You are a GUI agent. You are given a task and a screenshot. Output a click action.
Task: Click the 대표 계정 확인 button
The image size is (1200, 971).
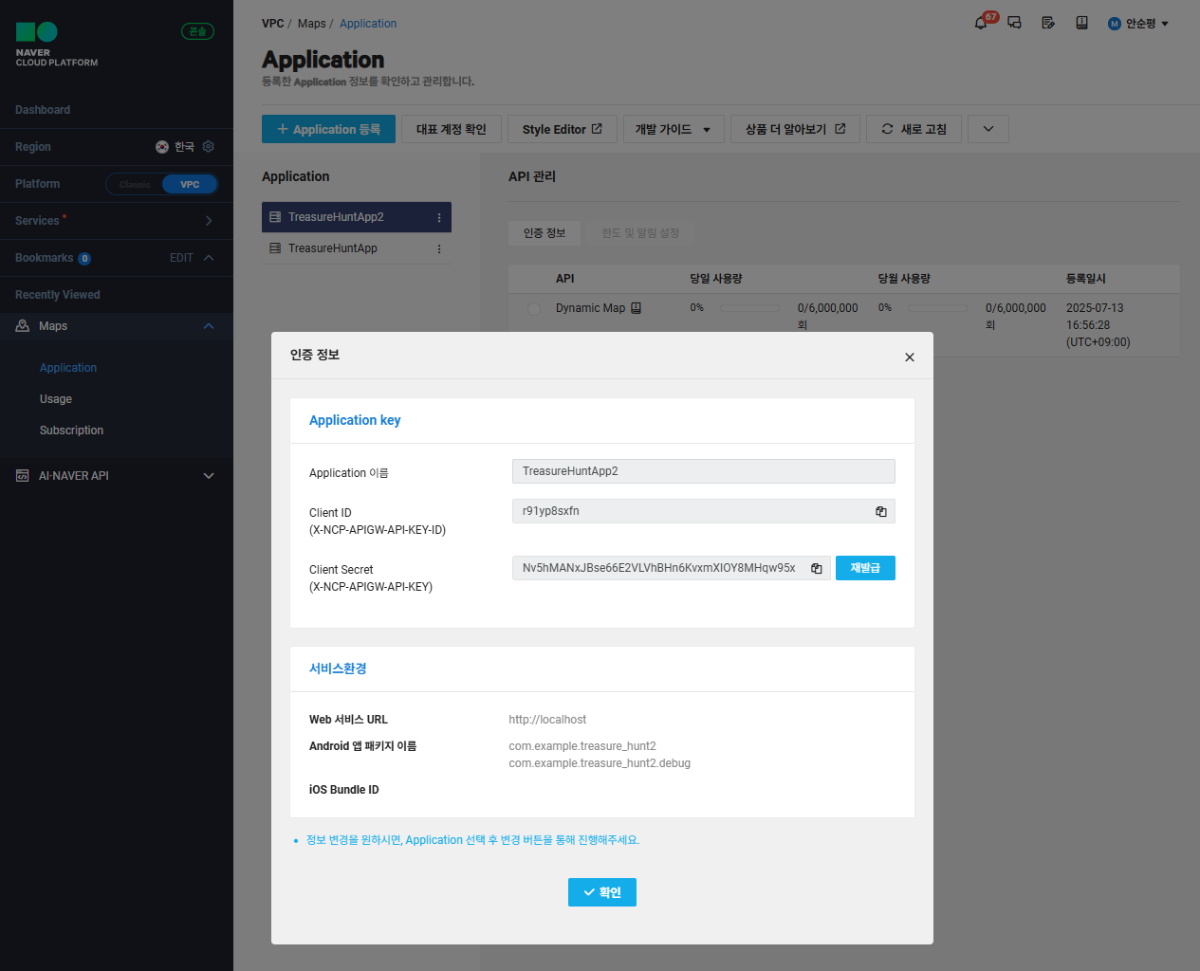coord(451,129)
